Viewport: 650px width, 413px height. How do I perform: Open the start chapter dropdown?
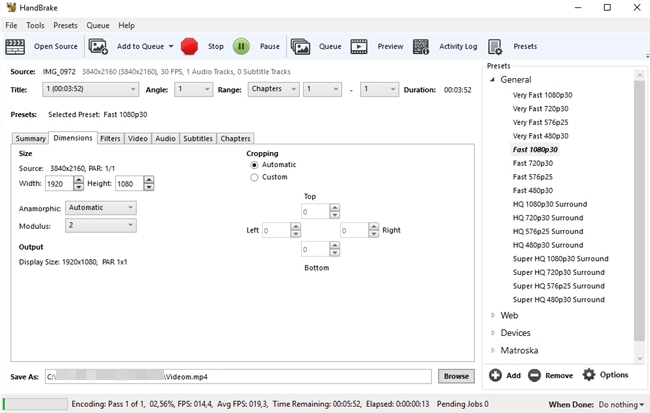pyautogui.click(x=323, y=89)
